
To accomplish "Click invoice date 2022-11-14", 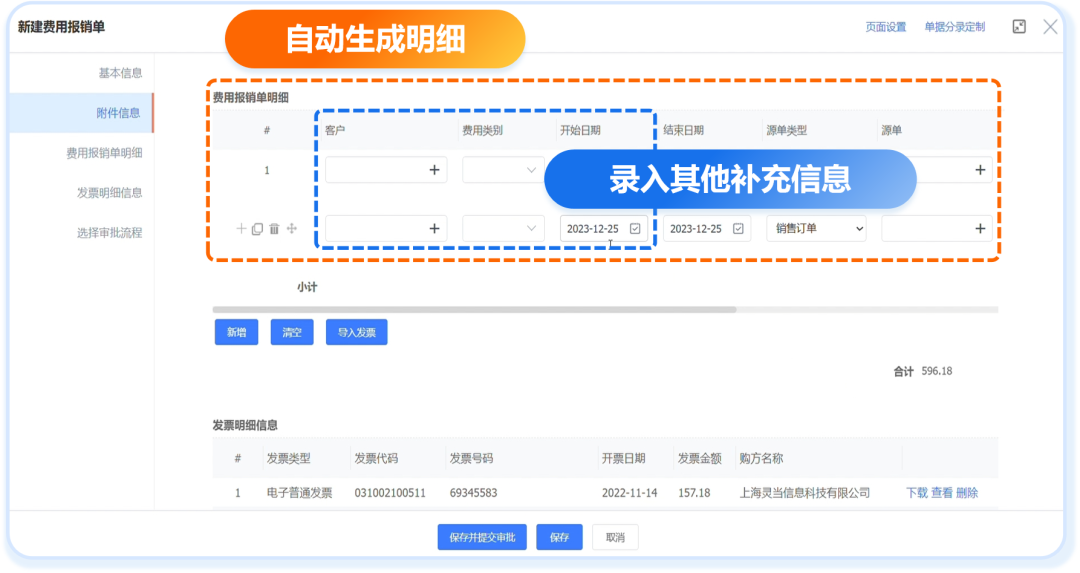I will pyautogui.click(x=630, y=493).
